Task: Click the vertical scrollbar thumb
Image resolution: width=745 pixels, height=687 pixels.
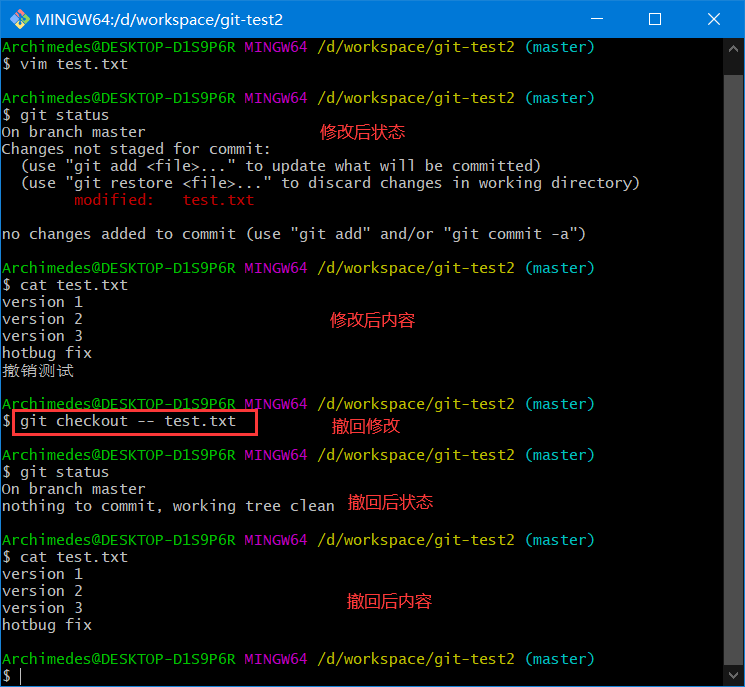Action: click(x=733, y=370)
